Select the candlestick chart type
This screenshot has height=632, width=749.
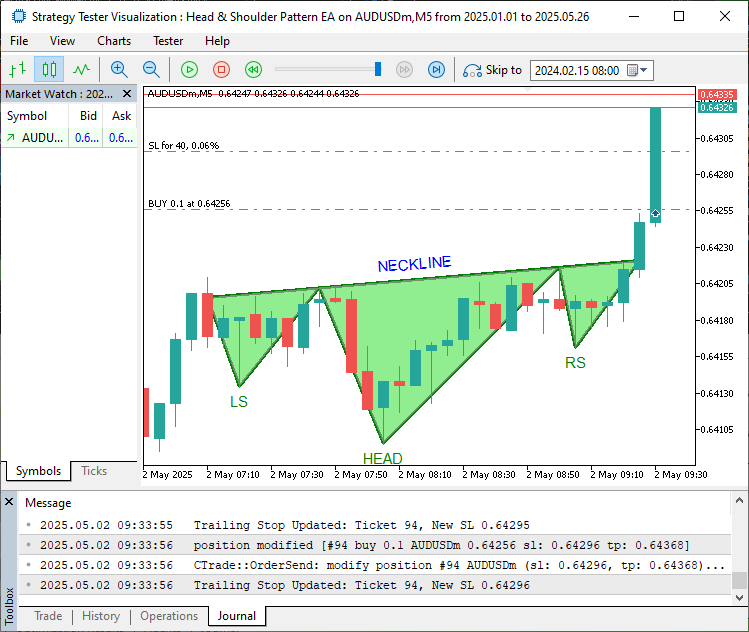point(49,70)
